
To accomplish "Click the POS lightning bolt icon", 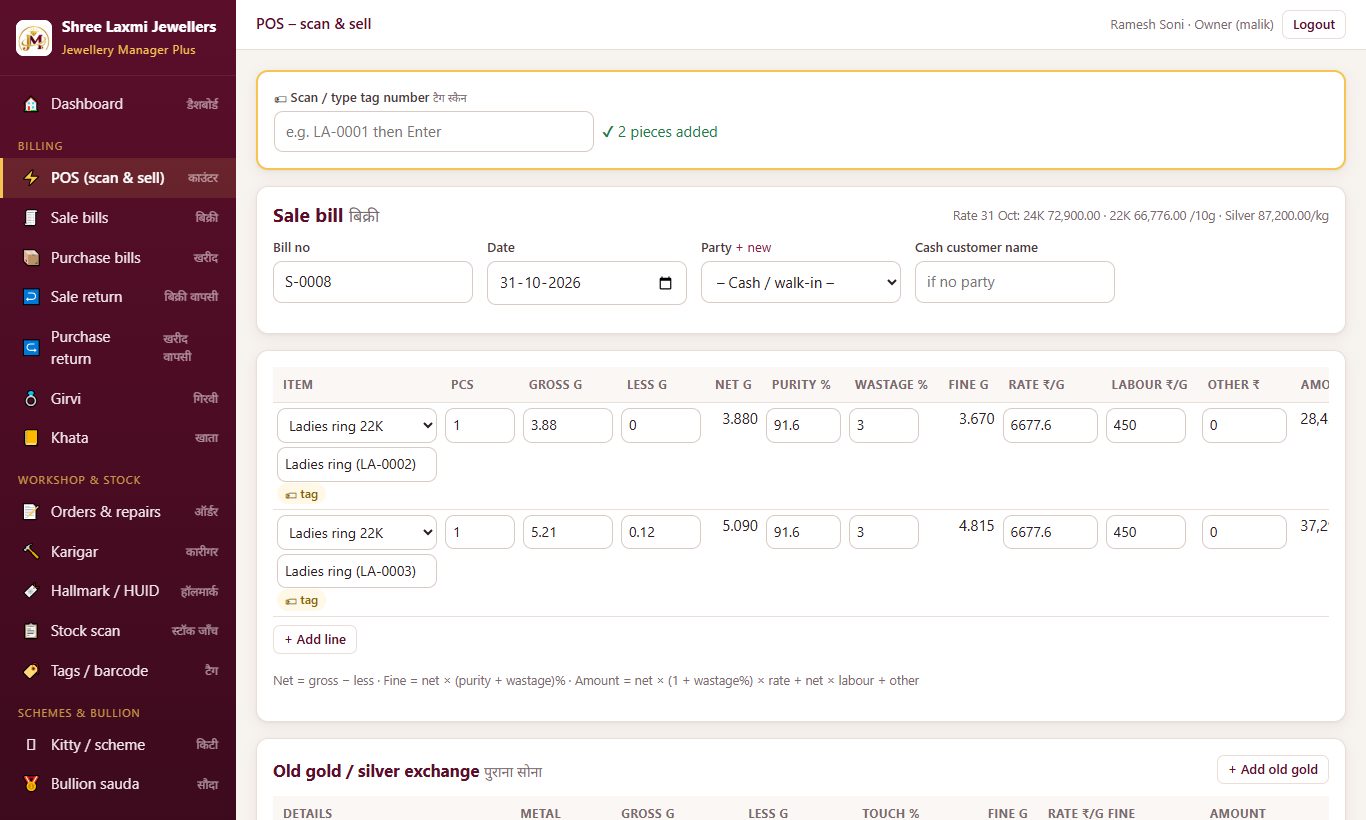I will point(31,178).
